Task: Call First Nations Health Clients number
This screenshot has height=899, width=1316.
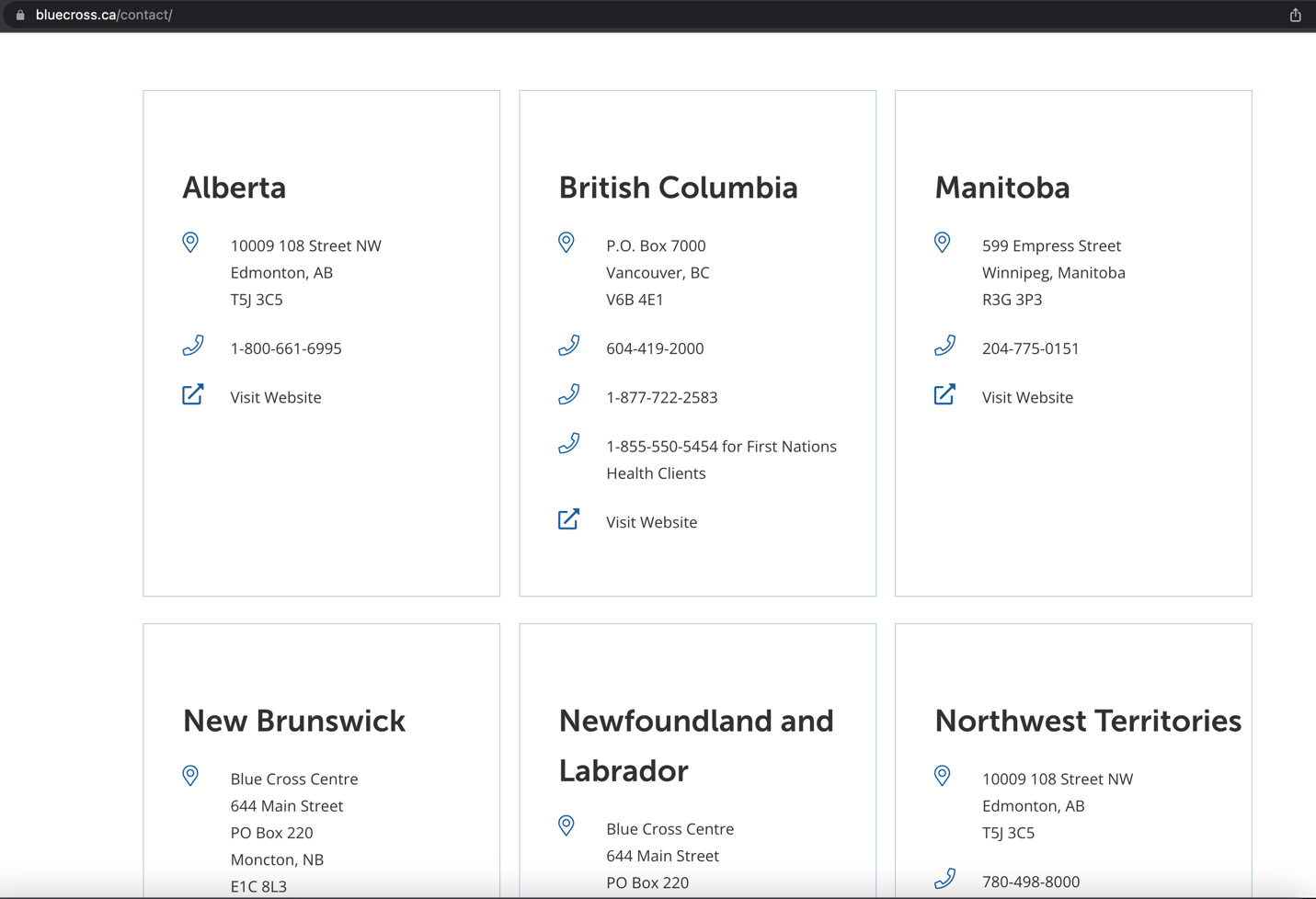Action: pyautogui.click(x=721, y=460)
